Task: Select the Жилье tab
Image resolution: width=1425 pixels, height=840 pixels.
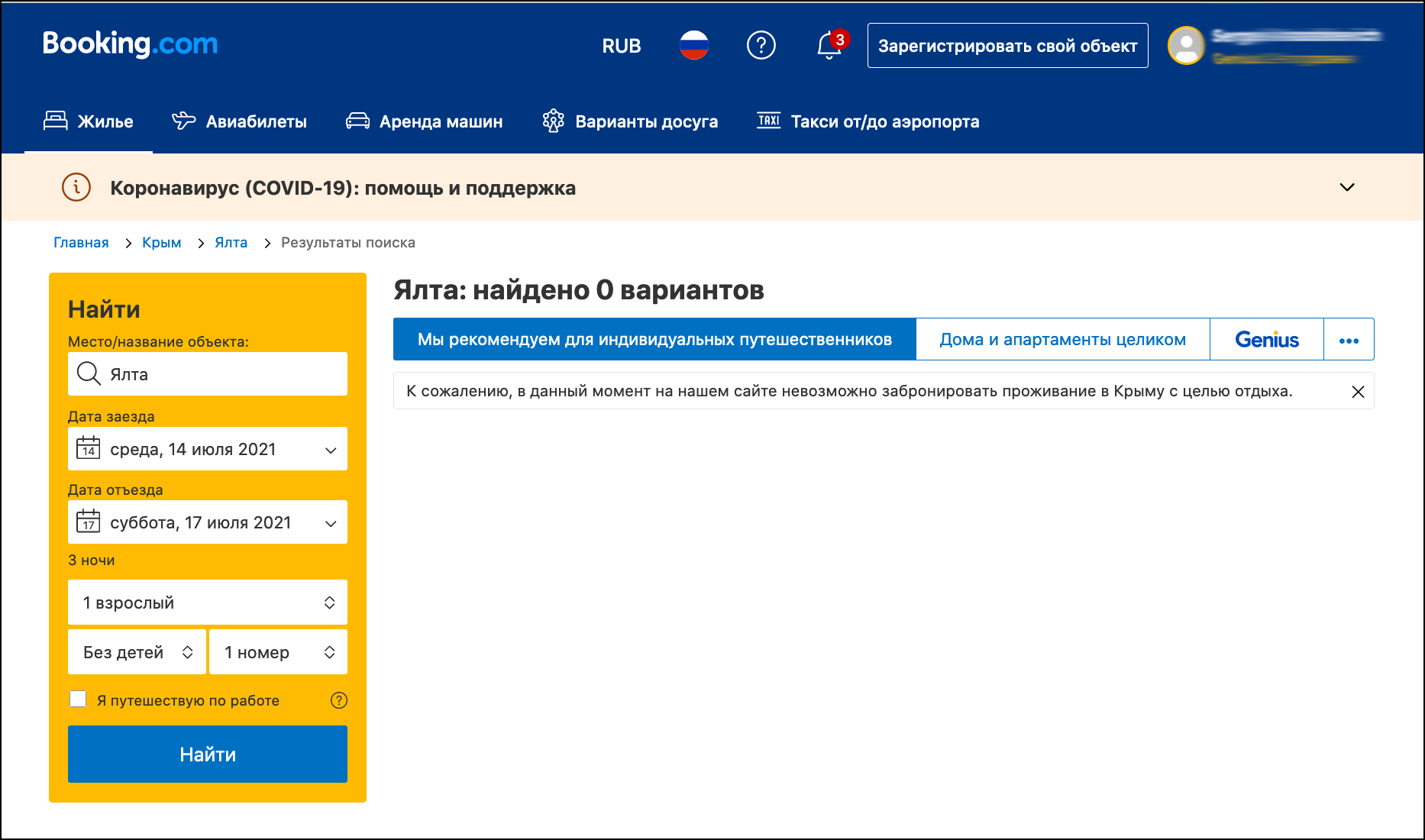Action: click(89, 121)
